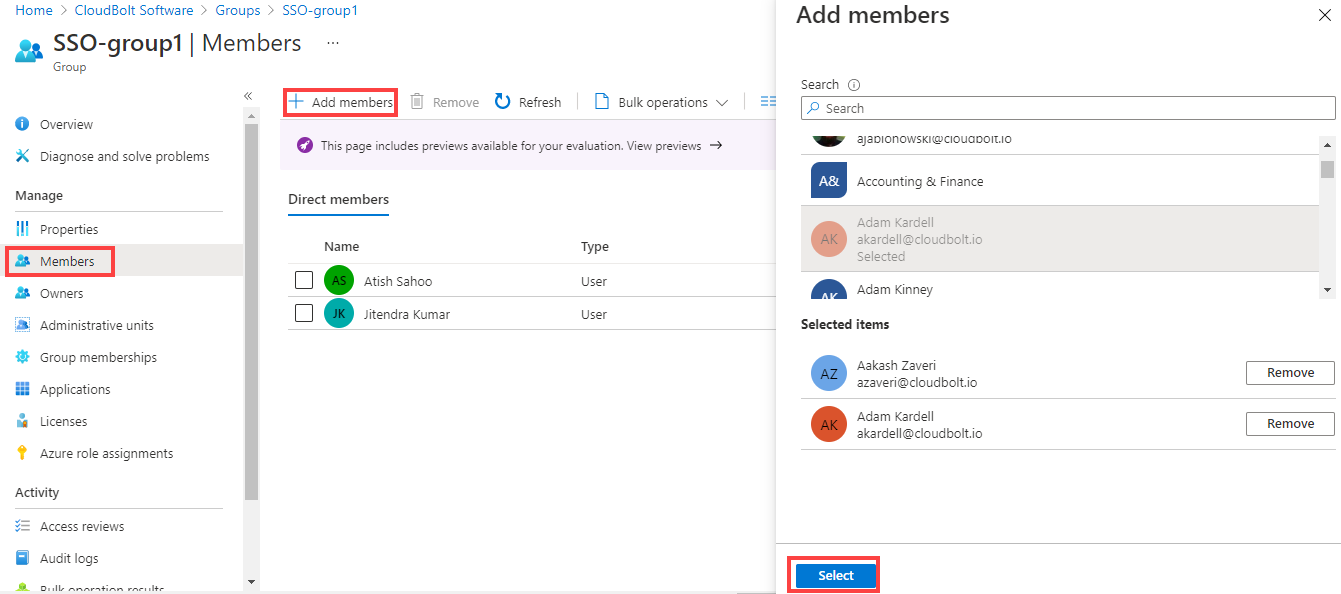Open the Owners menu item
Viewport: 1341px width, 594px height.
(x=61, y=293)
